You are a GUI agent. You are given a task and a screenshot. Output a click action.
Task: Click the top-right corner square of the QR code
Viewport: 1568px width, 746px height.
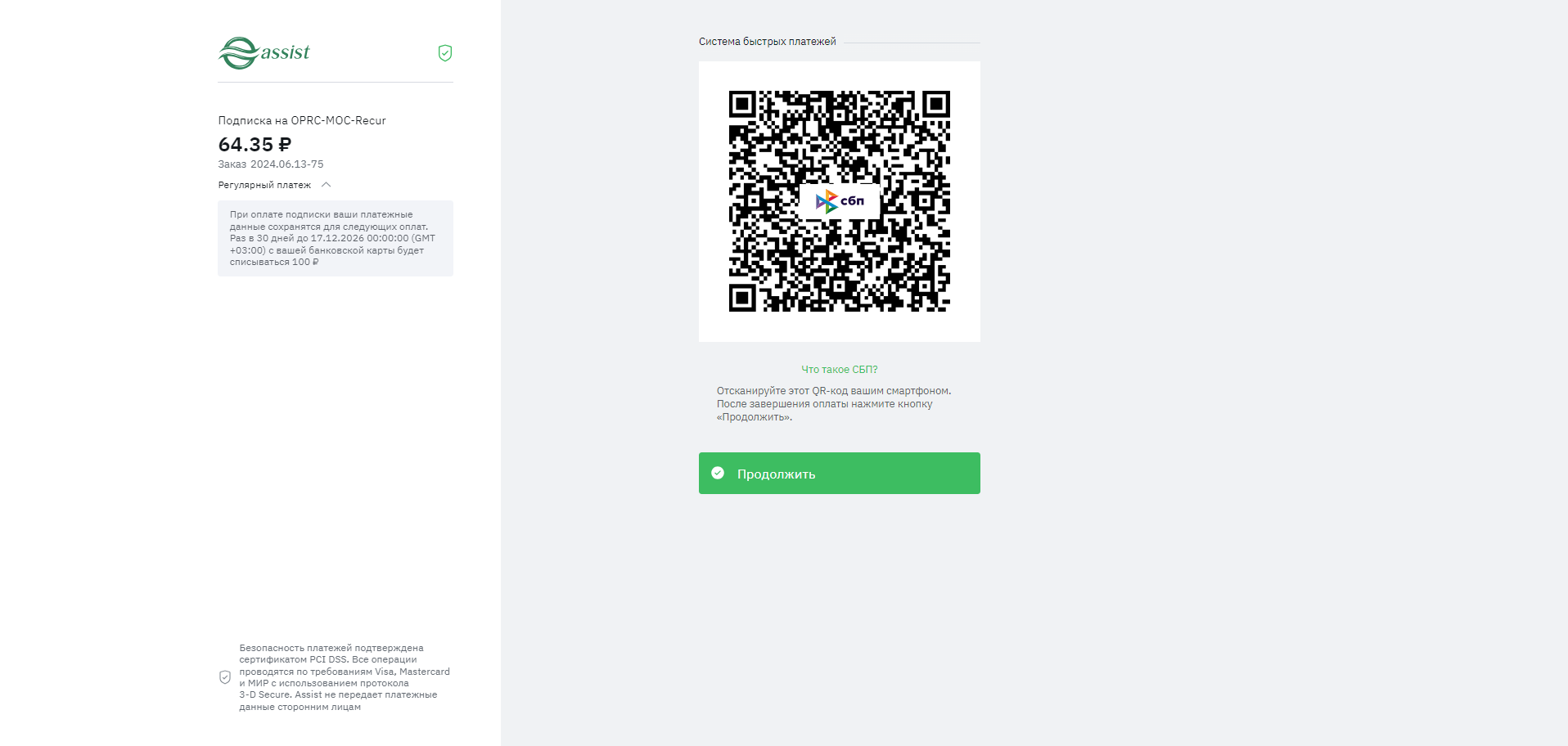(936, 104)
